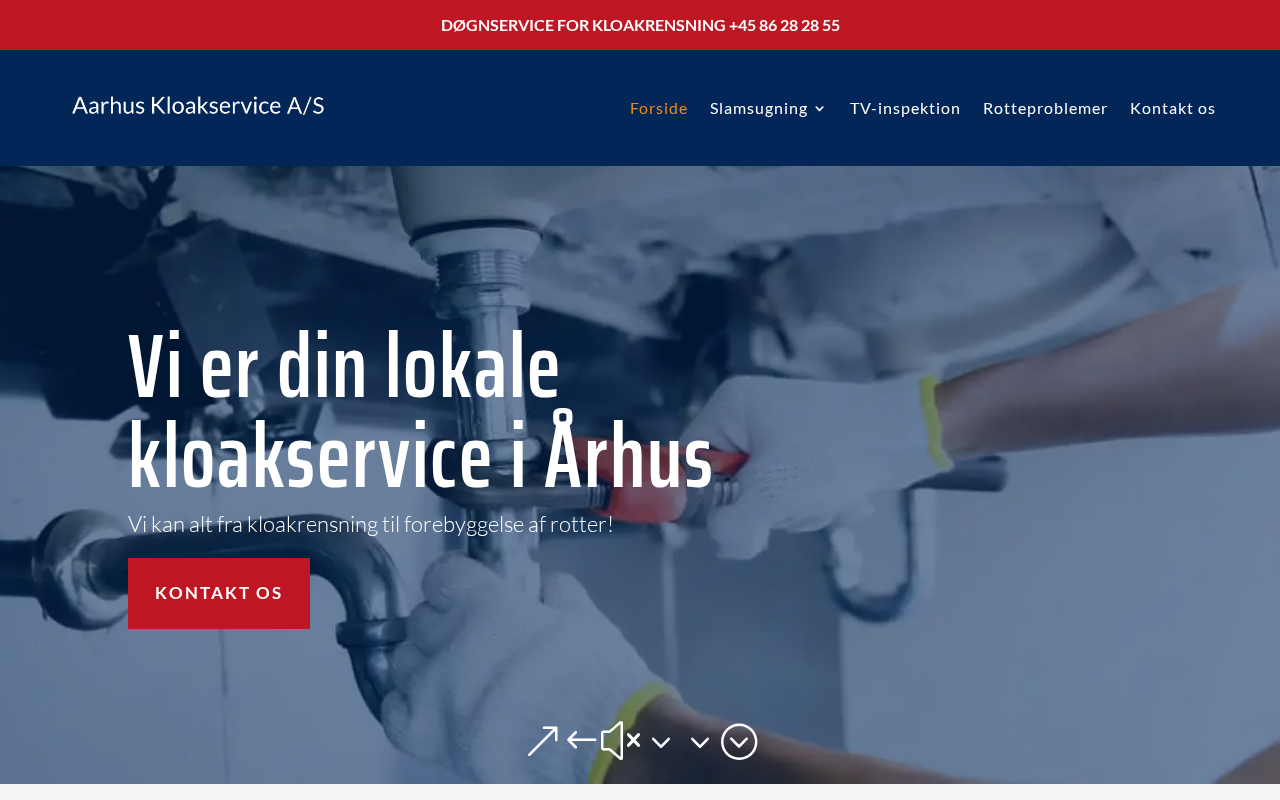Click the Aarhus Kloakservice A/S logo
This screenshot has width=1280, height=800.
click(198, 105)
